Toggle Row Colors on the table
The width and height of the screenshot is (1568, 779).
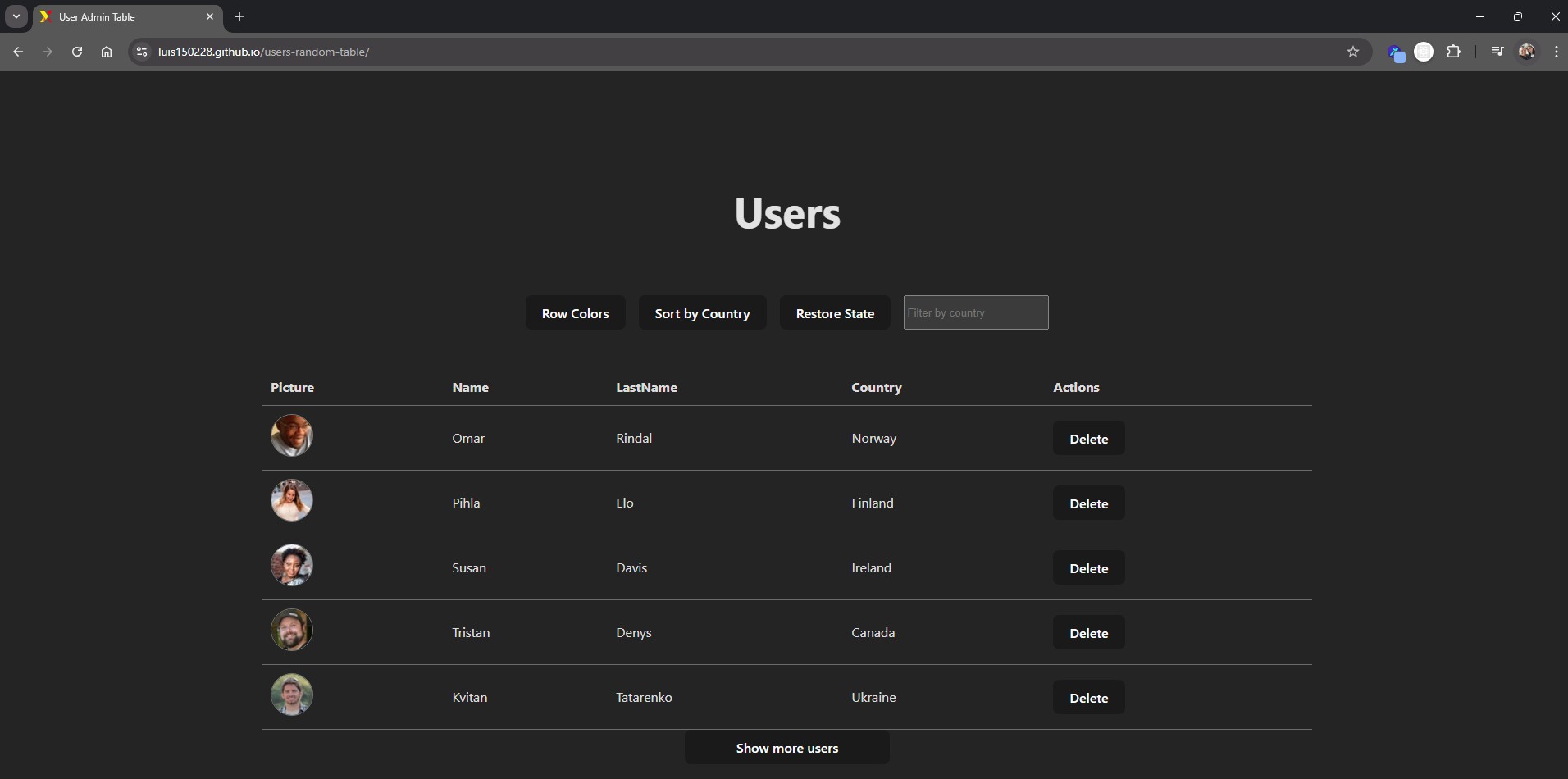pos(575,313)
